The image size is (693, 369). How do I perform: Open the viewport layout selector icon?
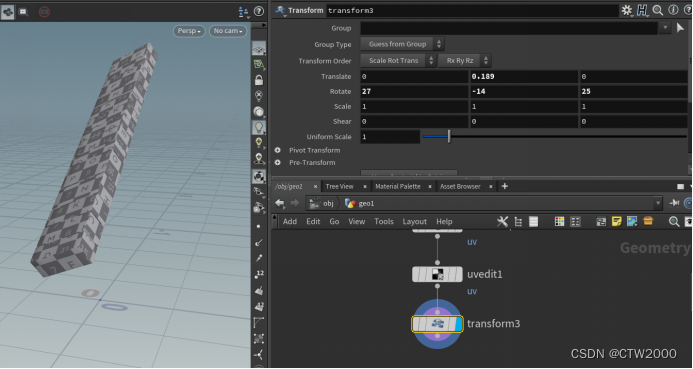tap(244, 12)
